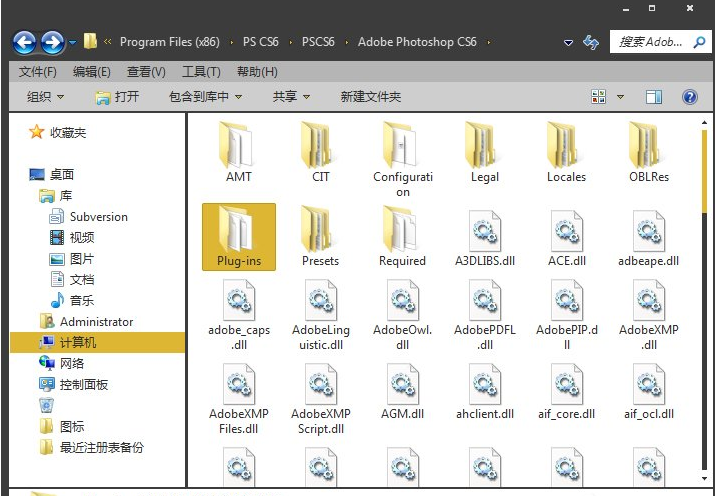Open the 工具(T) menu
This screenshot has width=715, height=496.
pos(201,72)
